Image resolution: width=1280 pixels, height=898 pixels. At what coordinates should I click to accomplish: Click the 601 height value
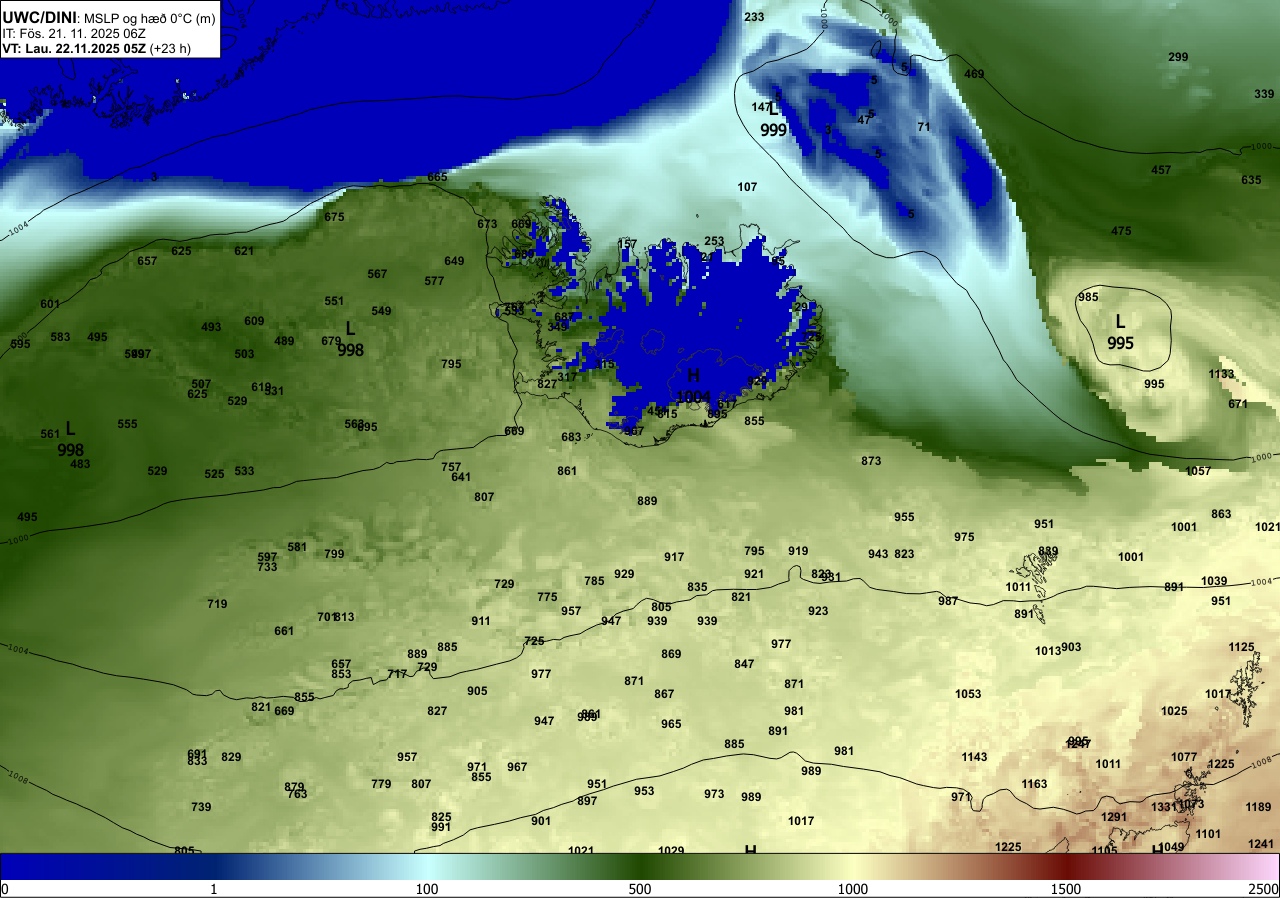coord(50,304)
